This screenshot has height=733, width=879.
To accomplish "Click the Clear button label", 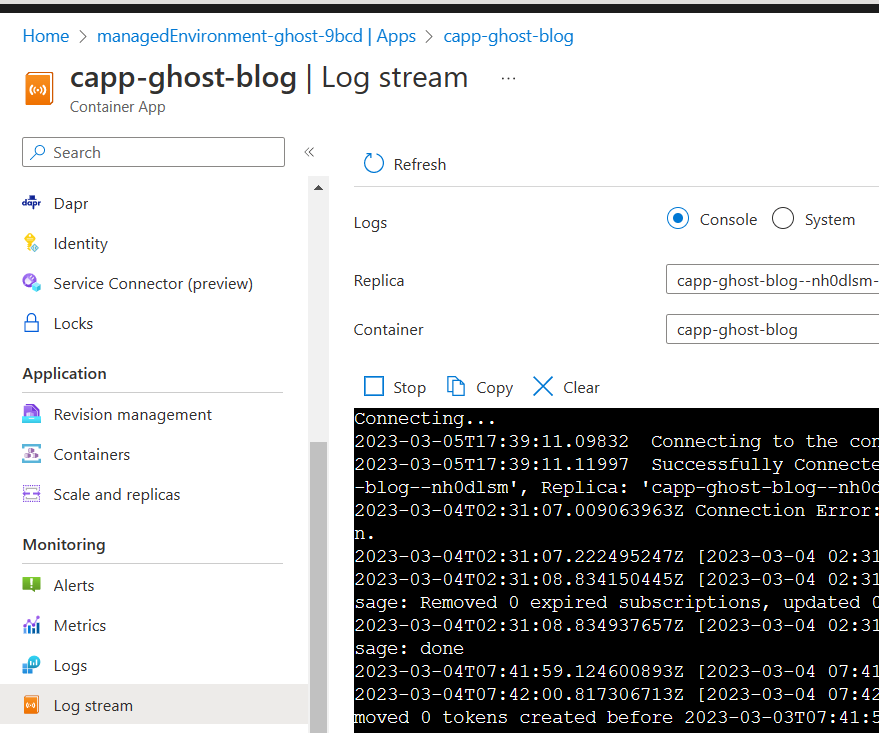I will 581,387.
